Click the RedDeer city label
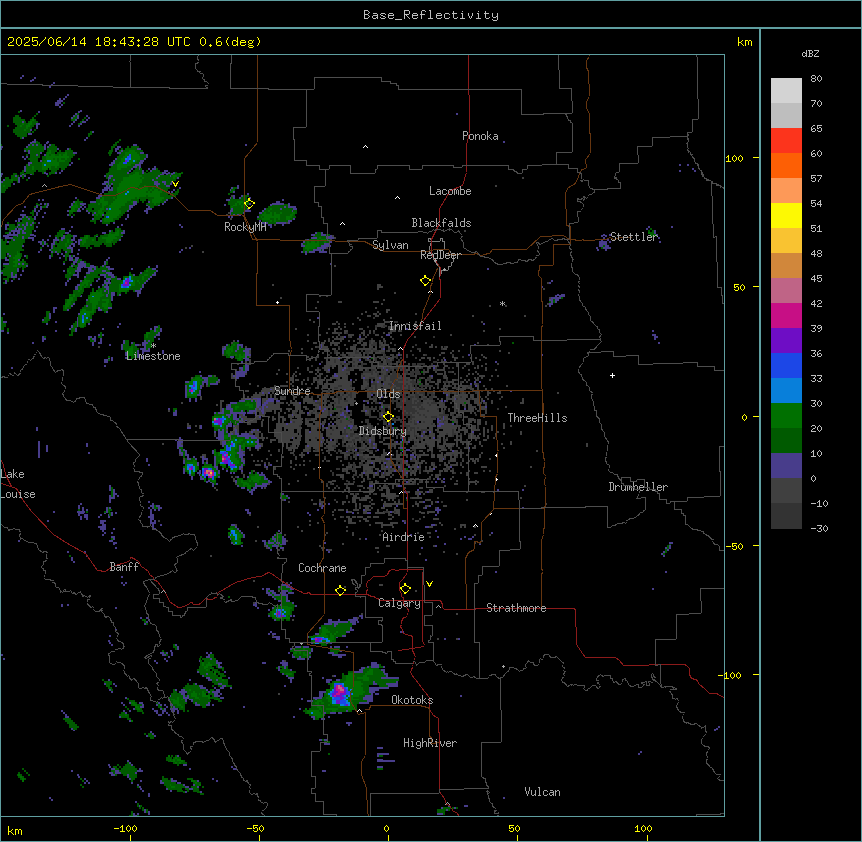This screenshot has width=862, height=842. (440, 255)
